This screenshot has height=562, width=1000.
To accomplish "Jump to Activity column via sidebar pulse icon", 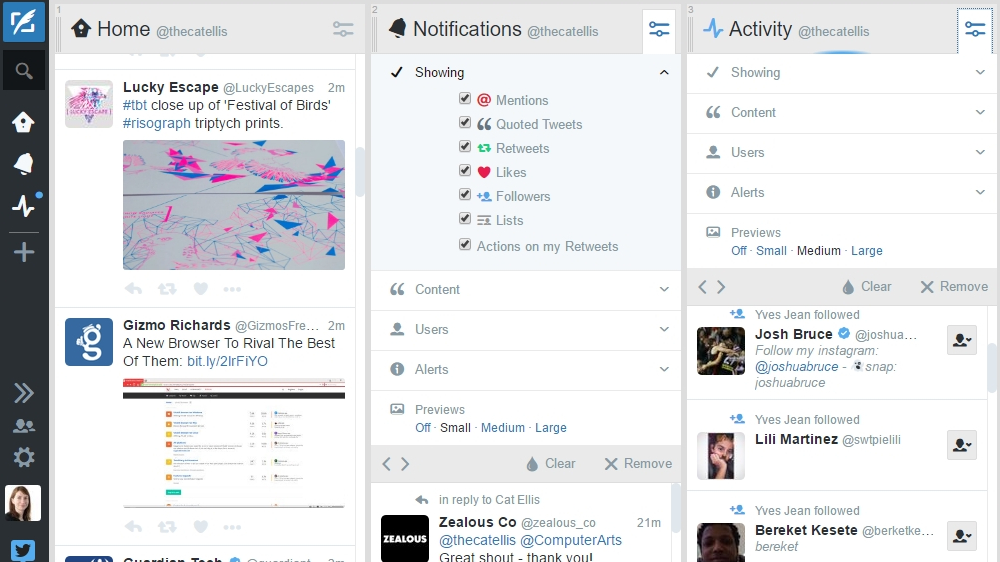I will (x=24, y=205).
